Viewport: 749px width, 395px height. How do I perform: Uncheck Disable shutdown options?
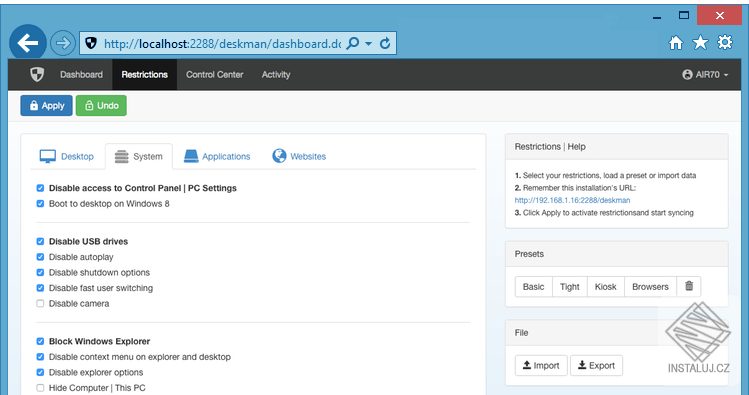point(40,272)
